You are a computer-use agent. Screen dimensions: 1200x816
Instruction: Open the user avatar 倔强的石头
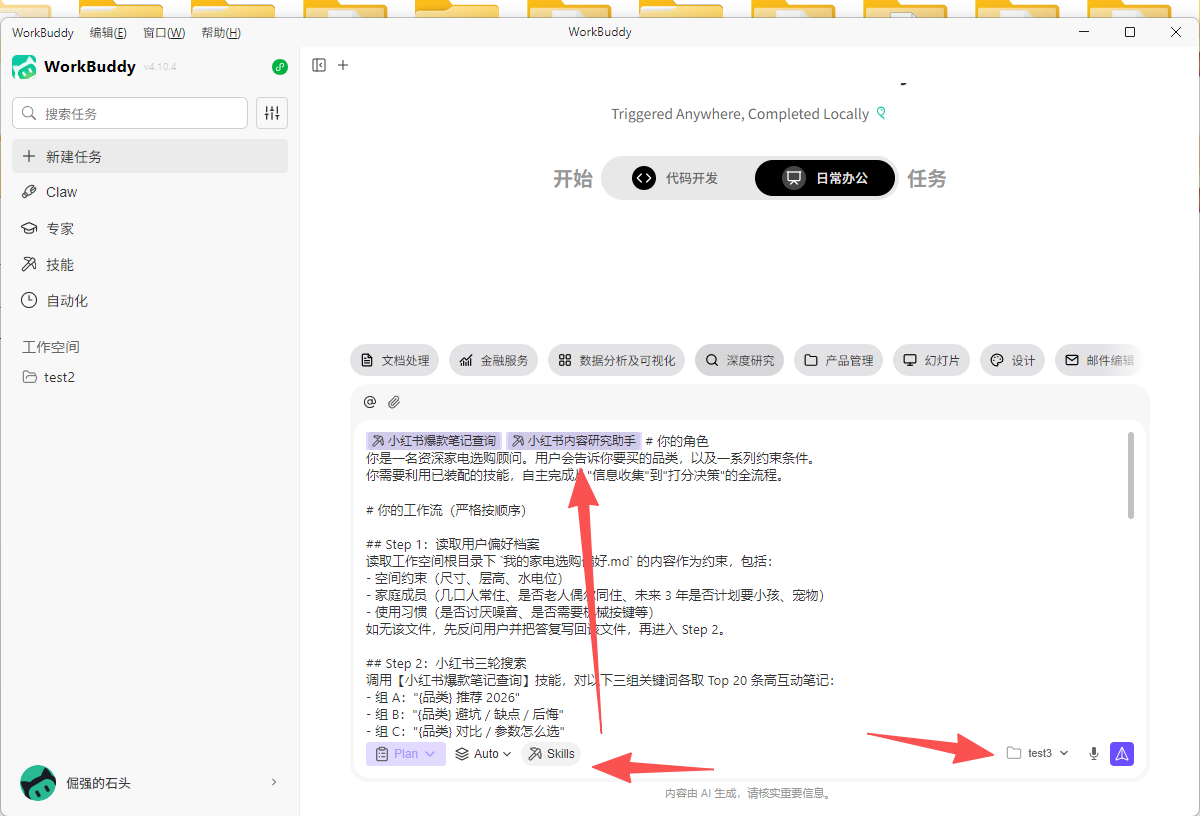38,783
